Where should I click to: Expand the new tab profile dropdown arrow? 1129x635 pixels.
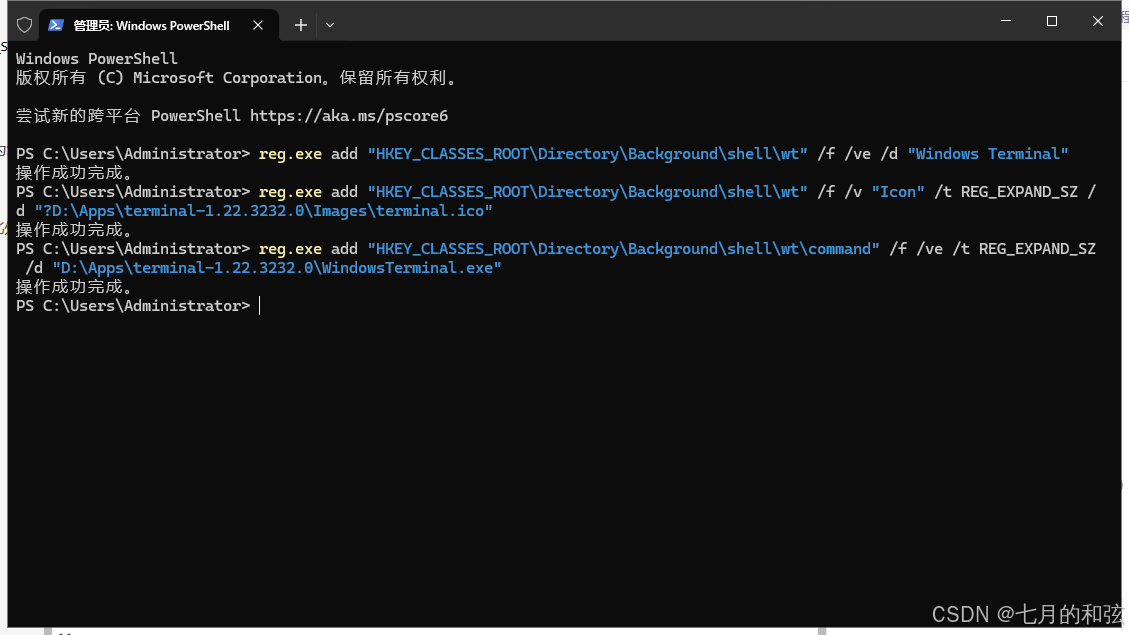pos(330,25)
